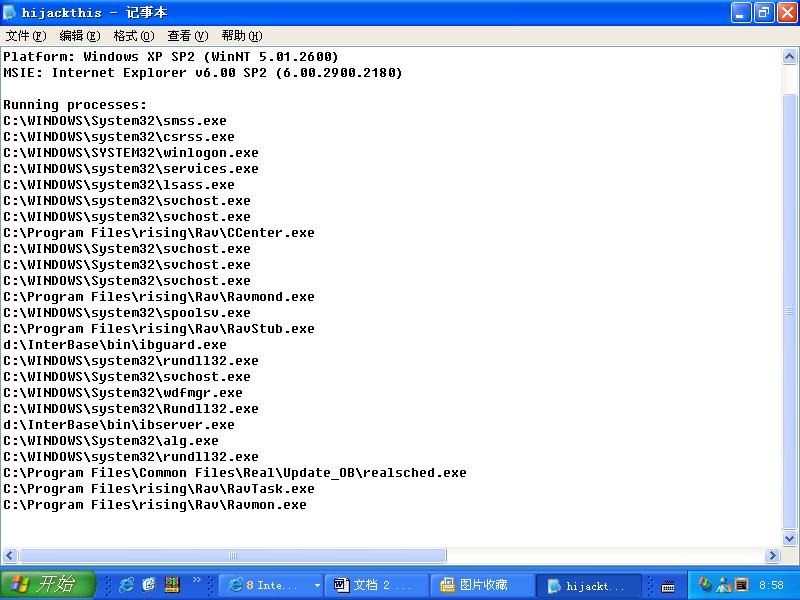Click the vertical scrollbar up arrow
This screenshot has height=600, width=800.
pyautogui.click(x=789, y=57)
